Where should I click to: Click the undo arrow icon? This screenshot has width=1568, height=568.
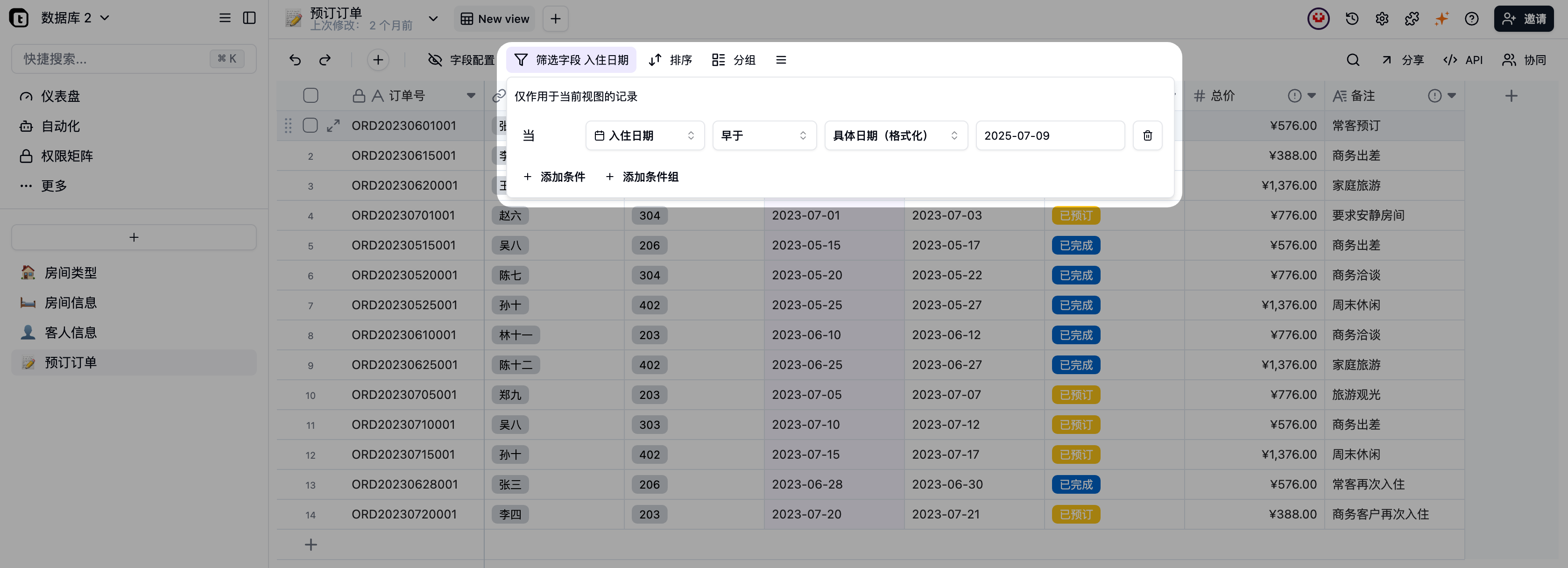295,60
